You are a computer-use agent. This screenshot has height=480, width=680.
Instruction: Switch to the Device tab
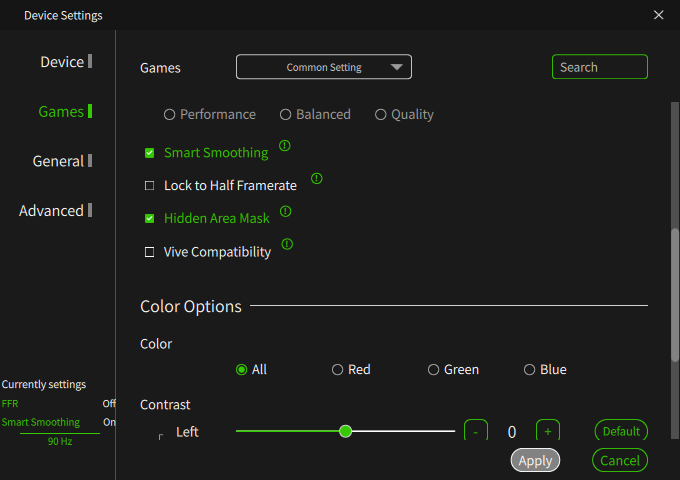click(62, 62)
